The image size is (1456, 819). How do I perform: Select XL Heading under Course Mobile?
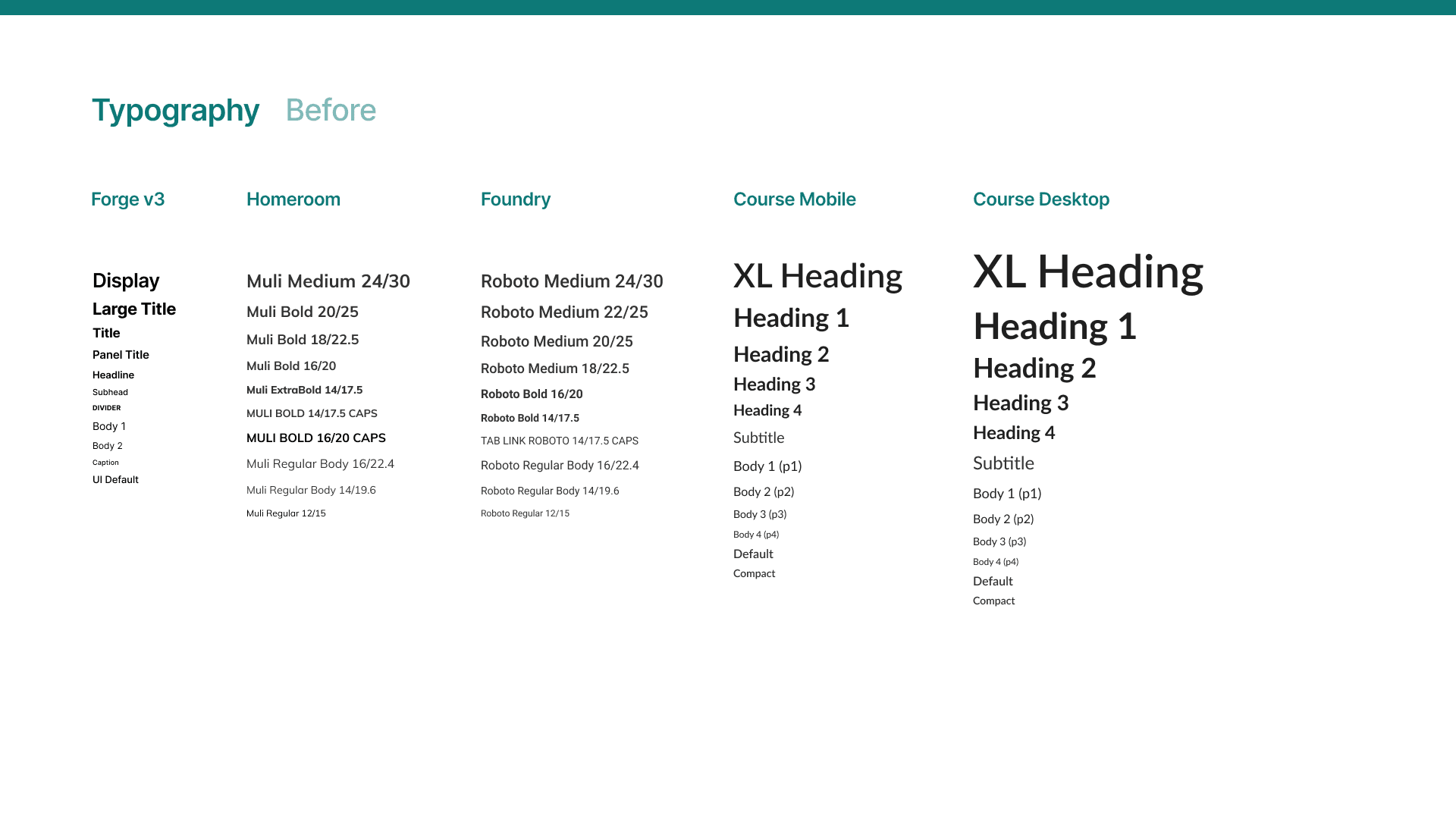click(x=817, y=275)
